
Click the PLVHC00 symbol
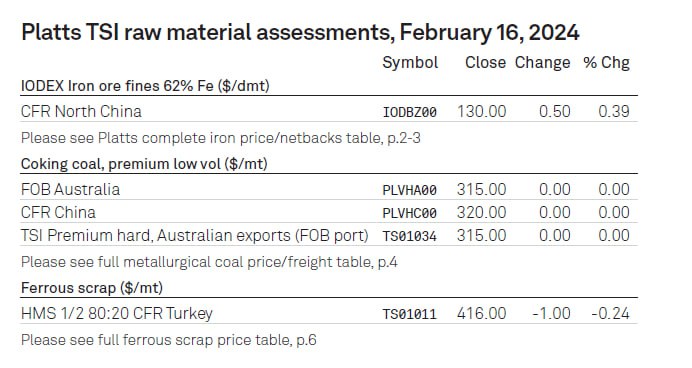click(410, 213)
